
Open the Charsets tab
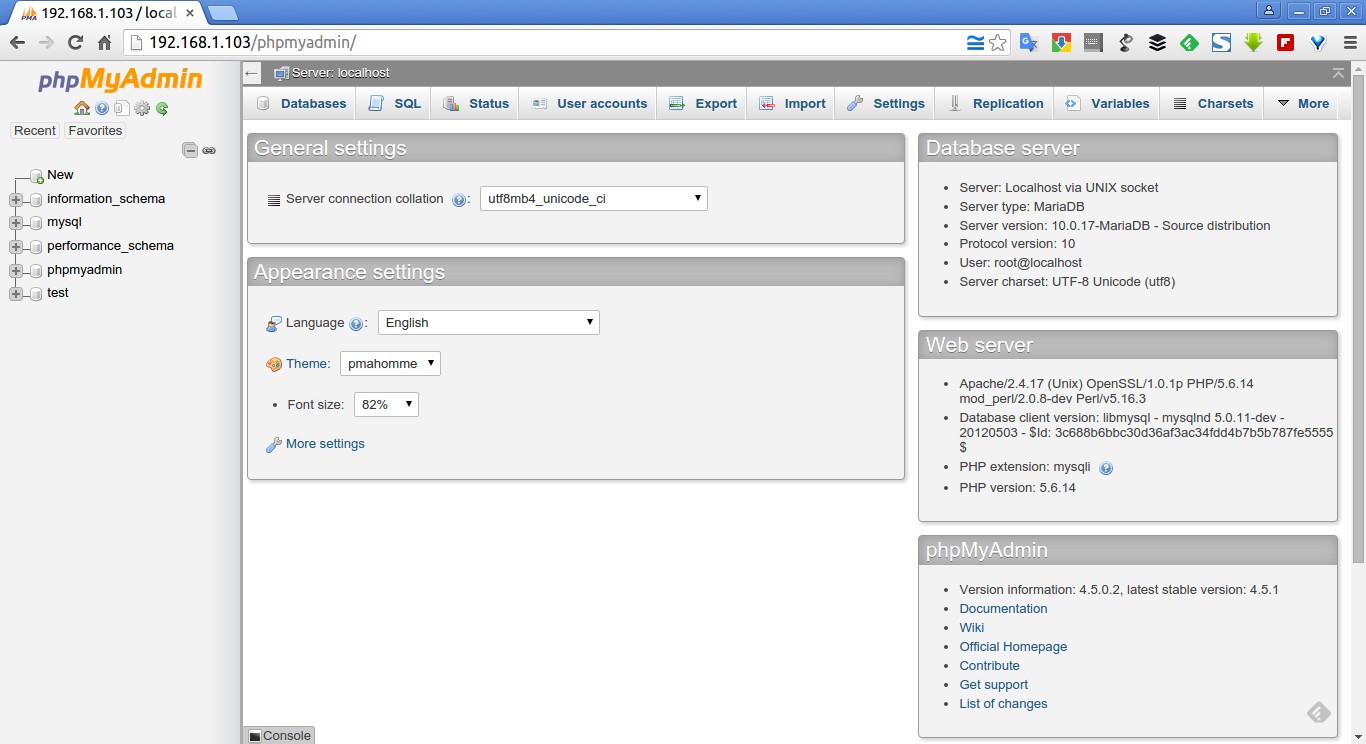[1212, 103]
